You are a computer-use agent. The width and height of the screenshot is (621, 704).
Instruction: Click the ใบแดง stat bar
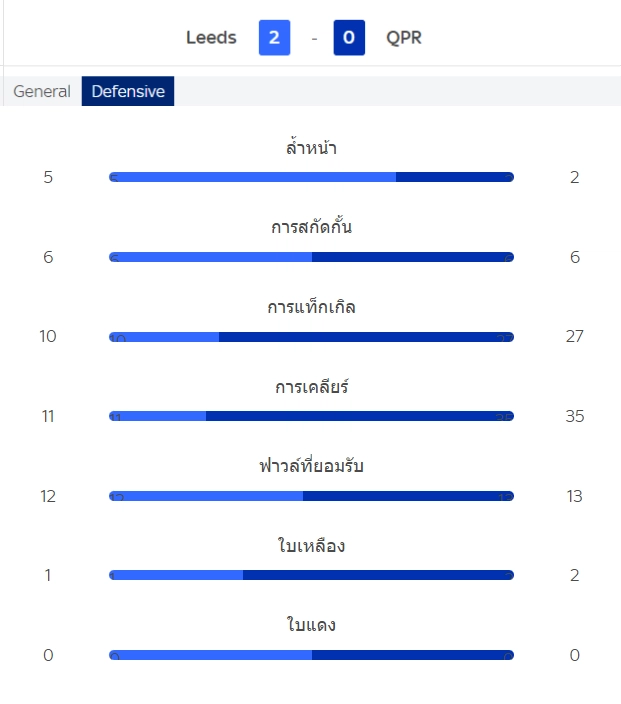[x=311, y=655]
